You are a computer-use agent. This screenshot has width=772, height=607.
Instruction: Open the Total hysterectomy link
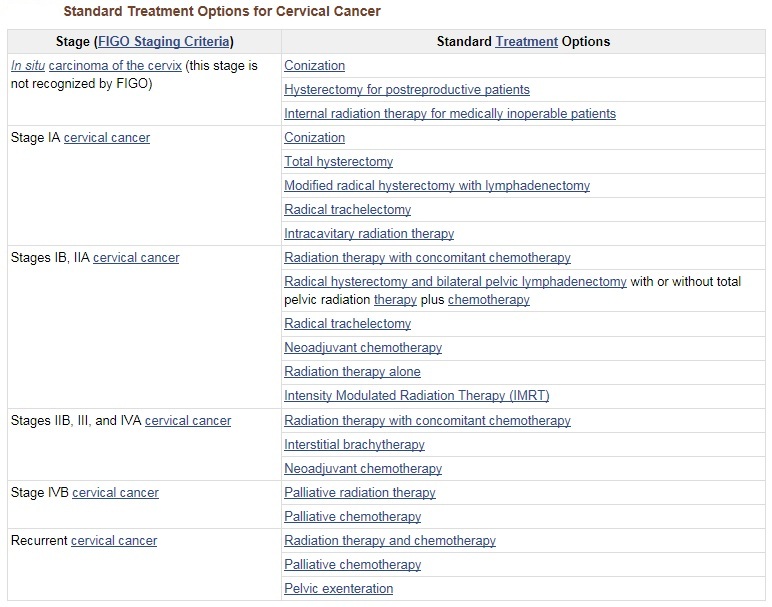(338, 161)
